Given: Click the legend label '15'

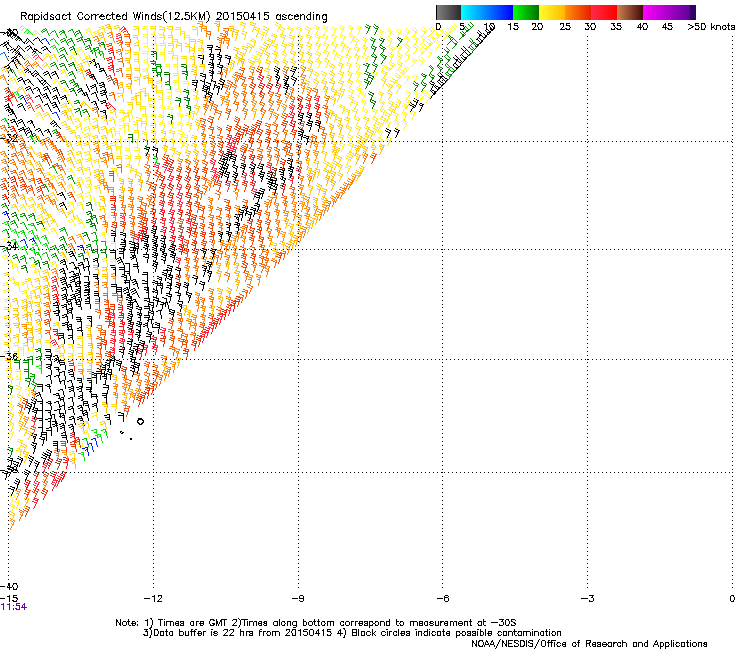Looking at the screenshot, I should (x=513, y=27).
